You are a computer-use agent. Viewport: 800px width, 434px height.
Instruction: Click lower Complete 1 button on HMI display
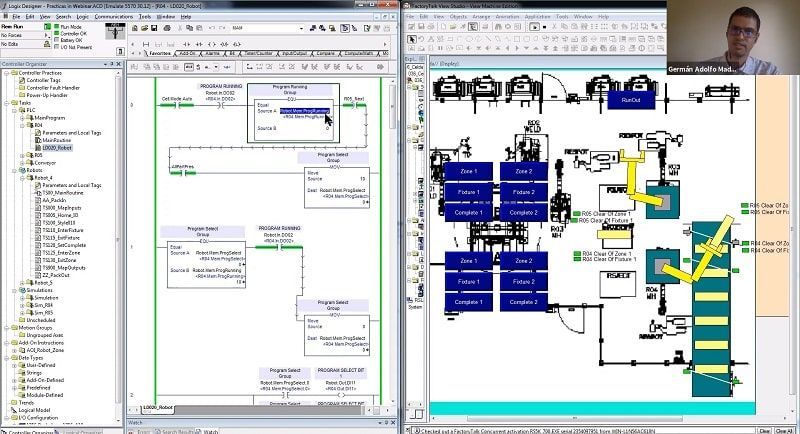pyautogui.click(x=468, y=302)
